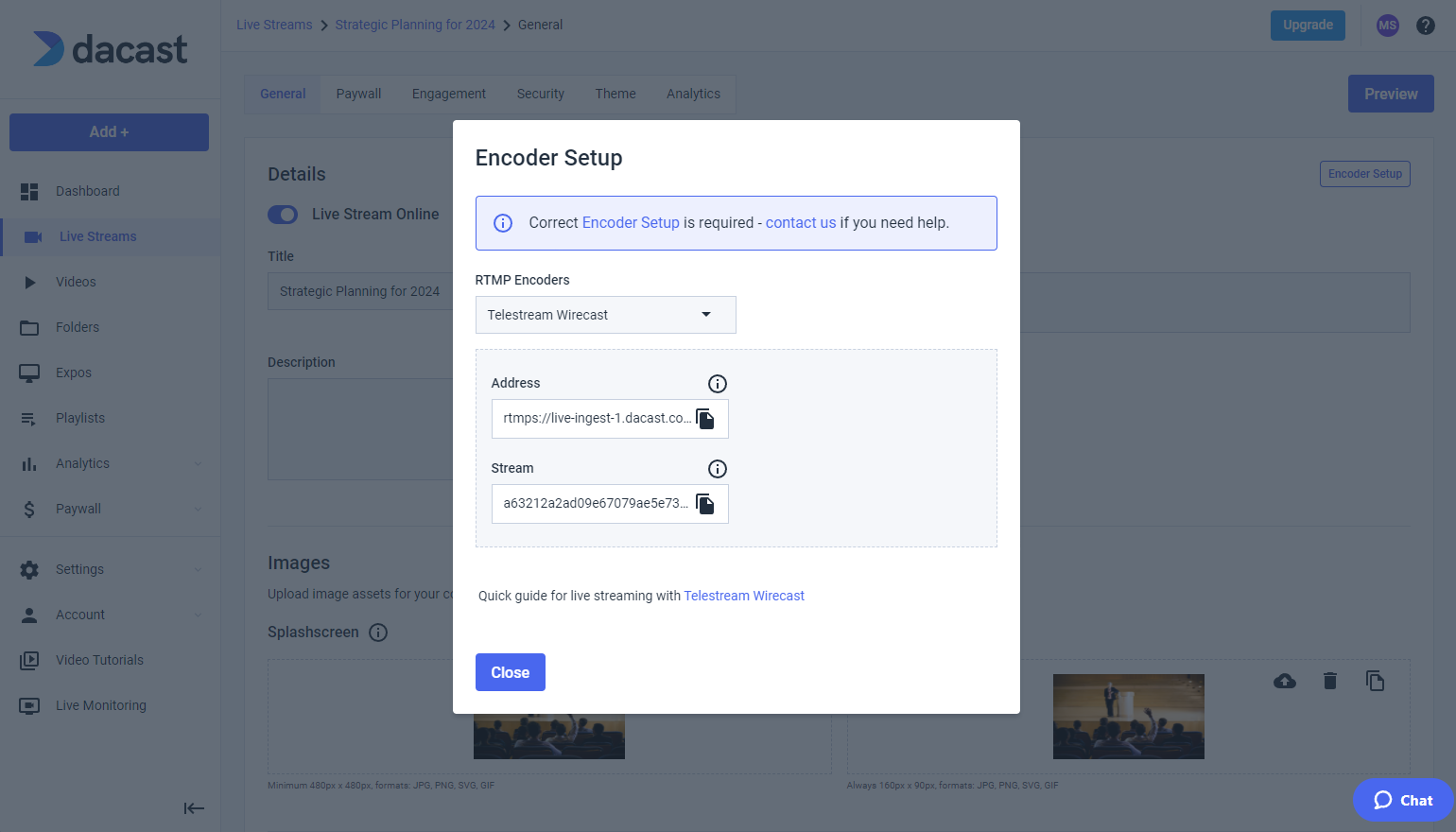Copy the Stream key using the copy icon
Image resolution: width=1456 pixels, height=832 pixels.
pos(704,503)
